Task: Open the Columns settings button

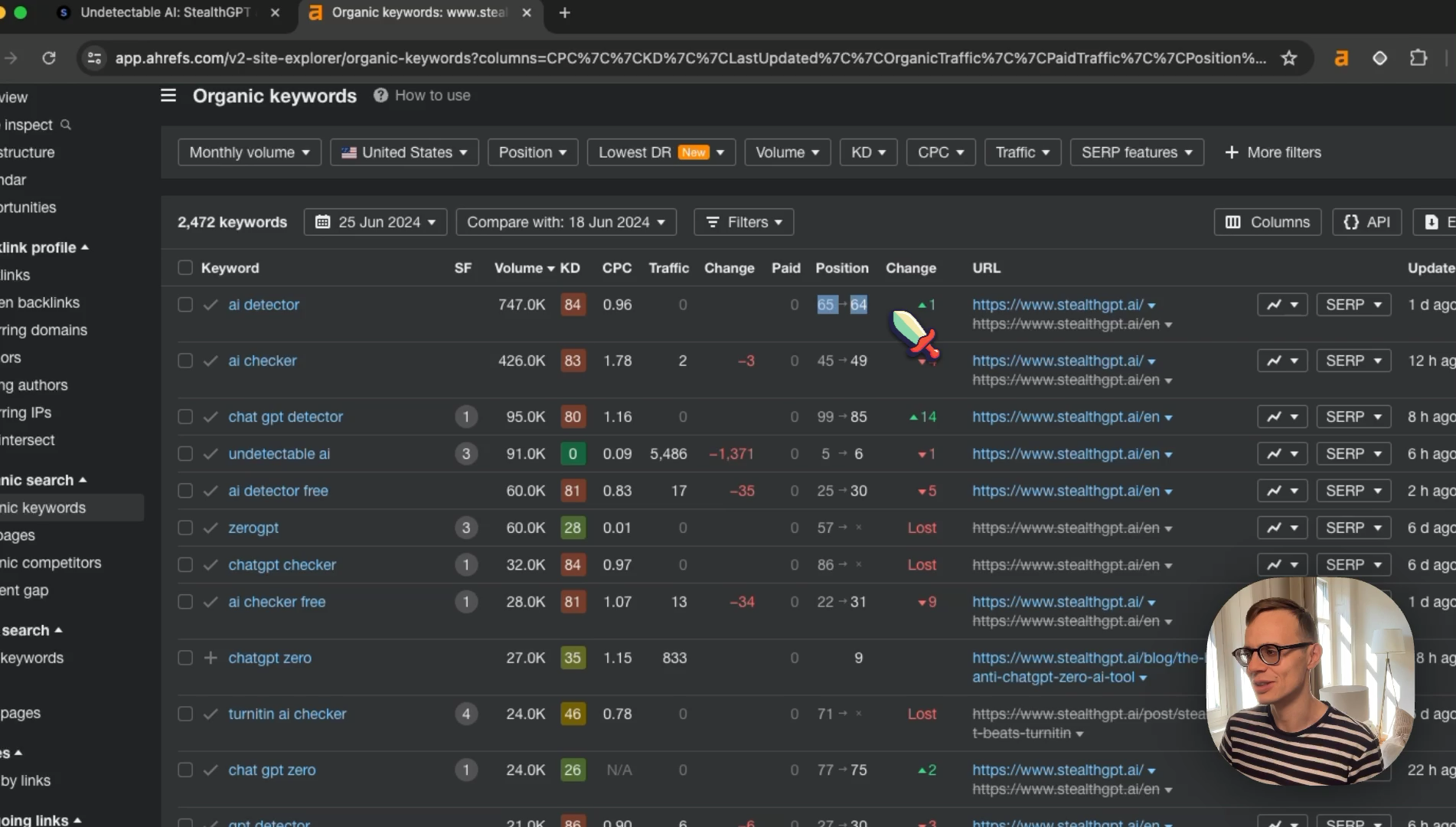Action: tap(1268, 222)
